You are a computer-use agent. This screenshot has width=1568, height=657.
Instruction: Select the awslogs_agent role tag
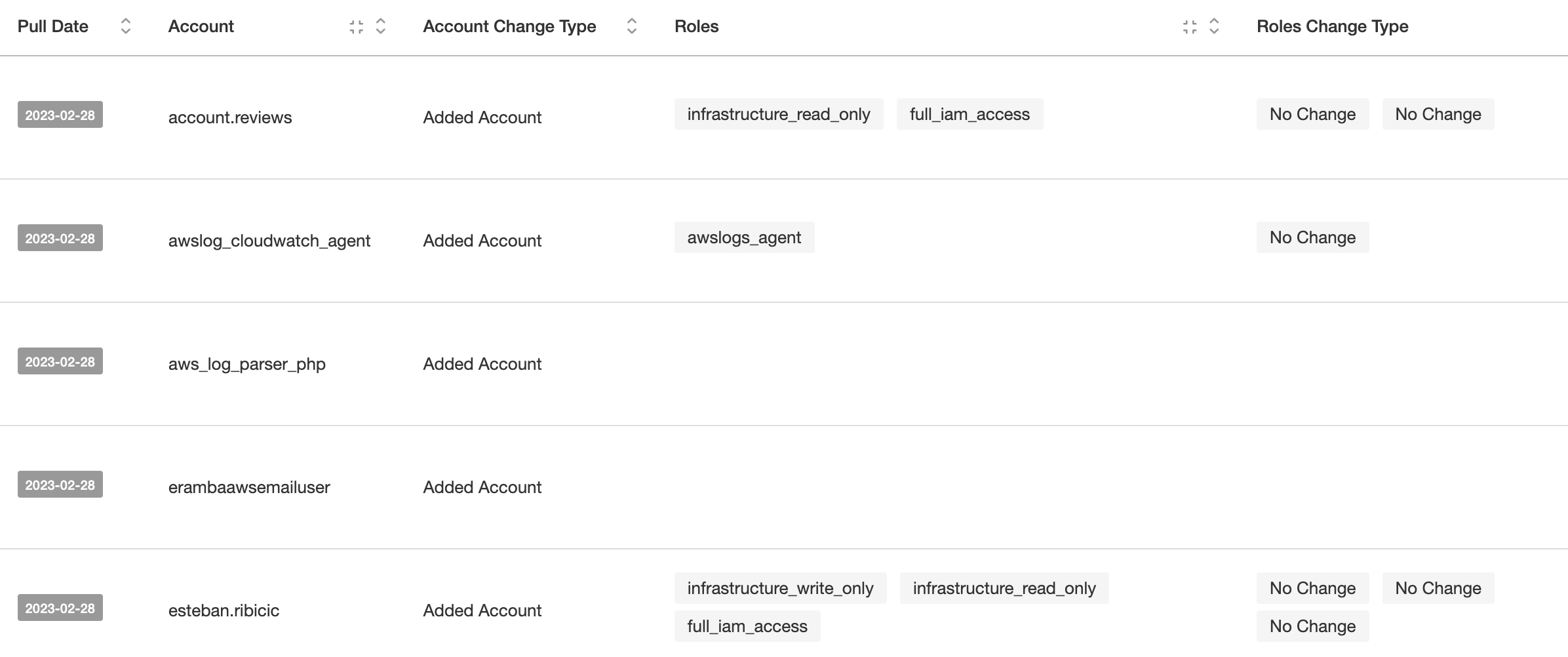pos(744,237)
